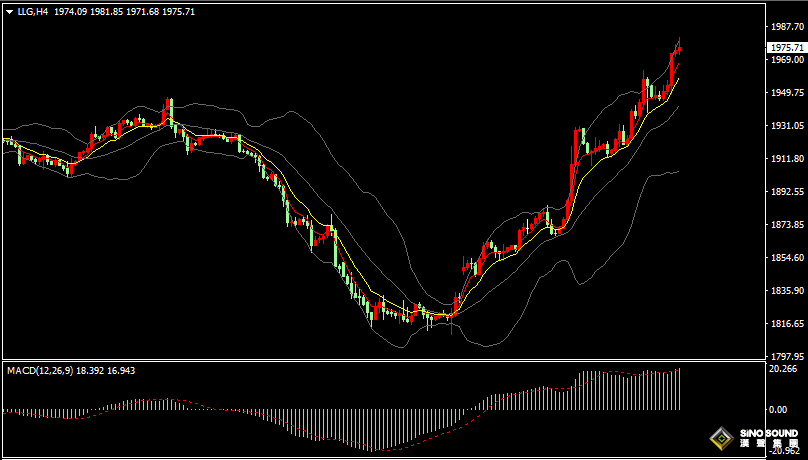The width and height of the screenshot is (808, 460).
Task: Click the current price tag 1975.71
Action: (x=786, y=48)
